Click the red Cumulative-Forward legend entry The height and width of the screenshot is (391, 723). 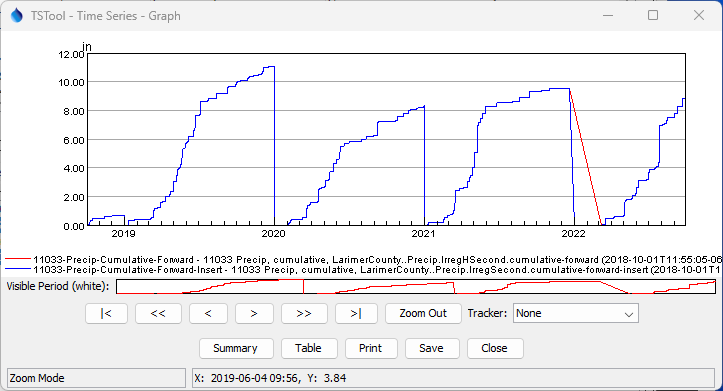[363, 260]
